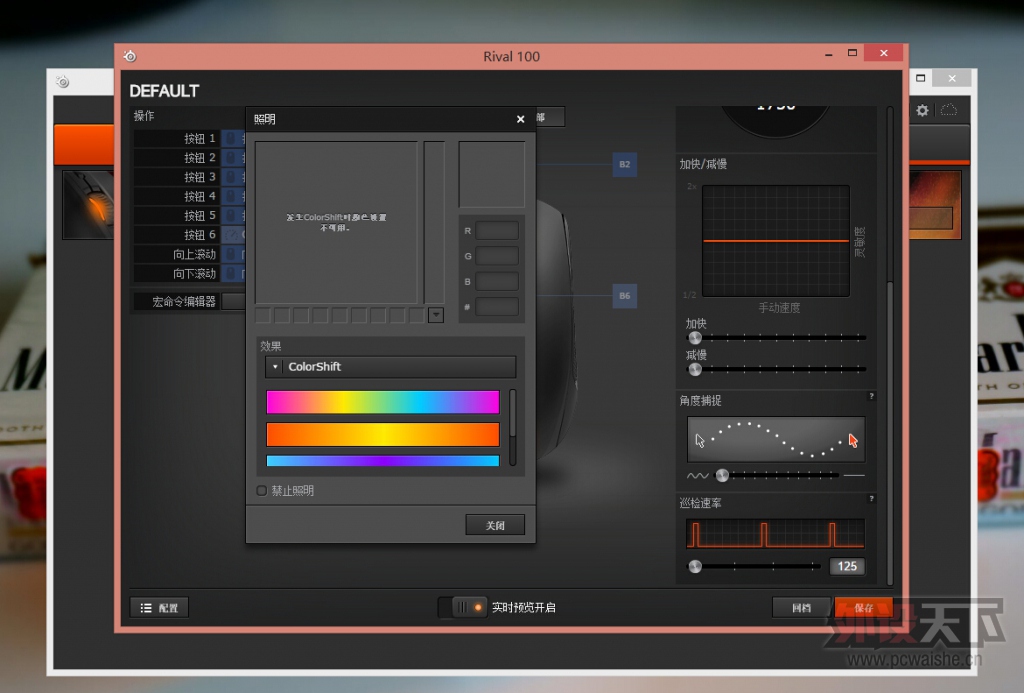Select the 按钮 1 row
The width and height of the screenshot is (1024, 693).
189,138
